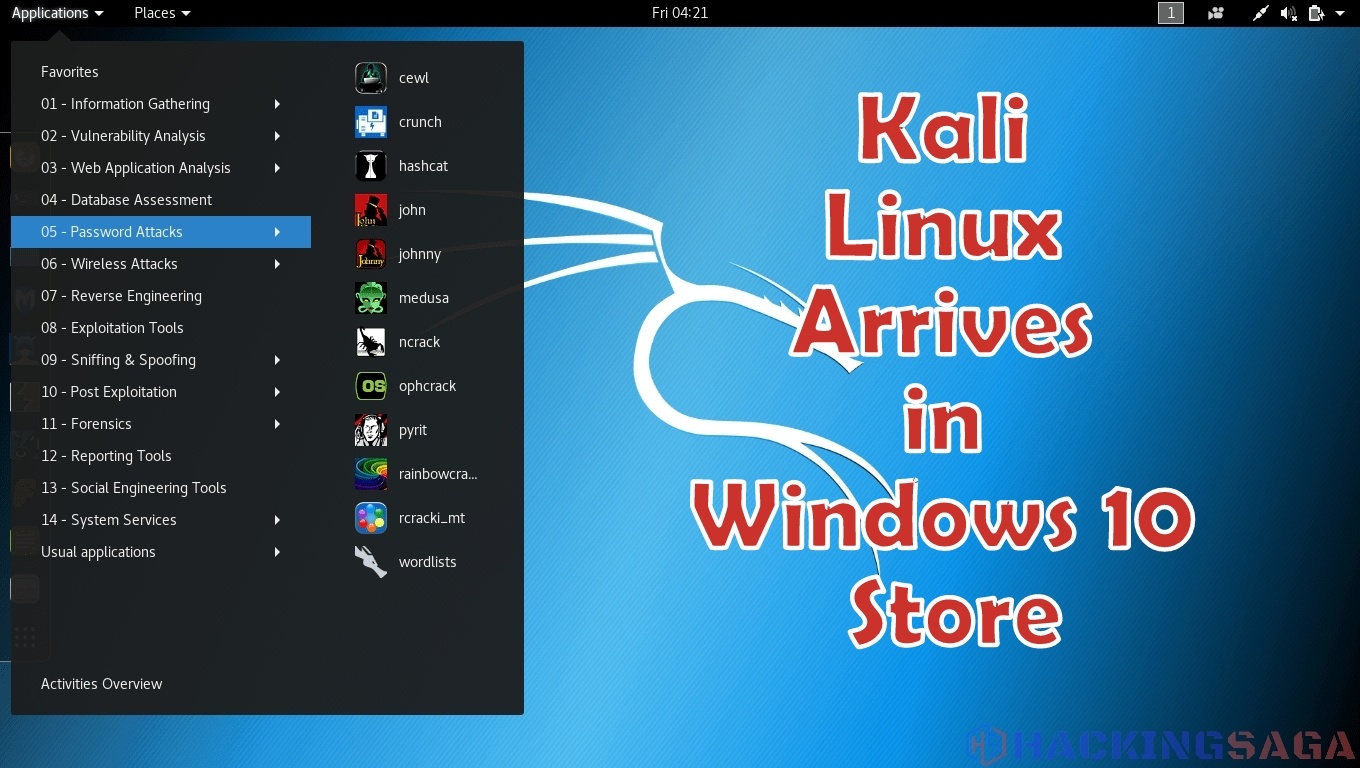Click the "johnny" label text
Image resolution: width=1360 pixels, height=768 pixels.
tap(420, 254)
